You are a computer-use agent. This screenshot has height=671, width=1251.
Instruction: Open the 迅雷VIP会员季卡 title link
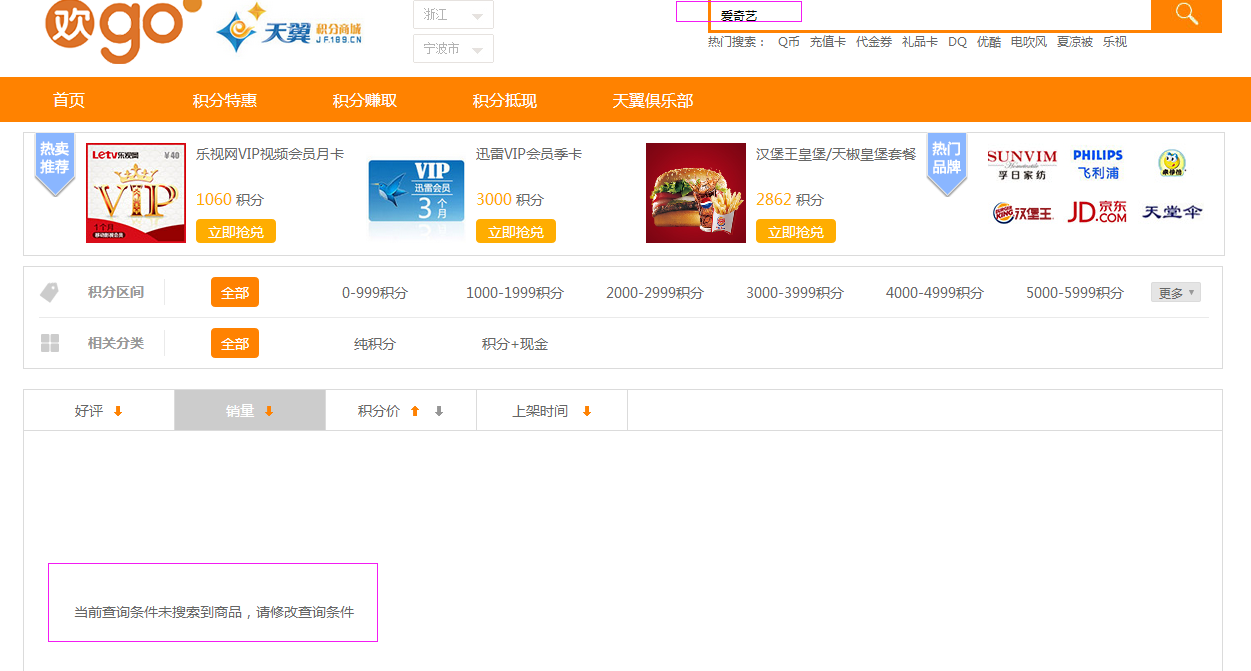529,154
